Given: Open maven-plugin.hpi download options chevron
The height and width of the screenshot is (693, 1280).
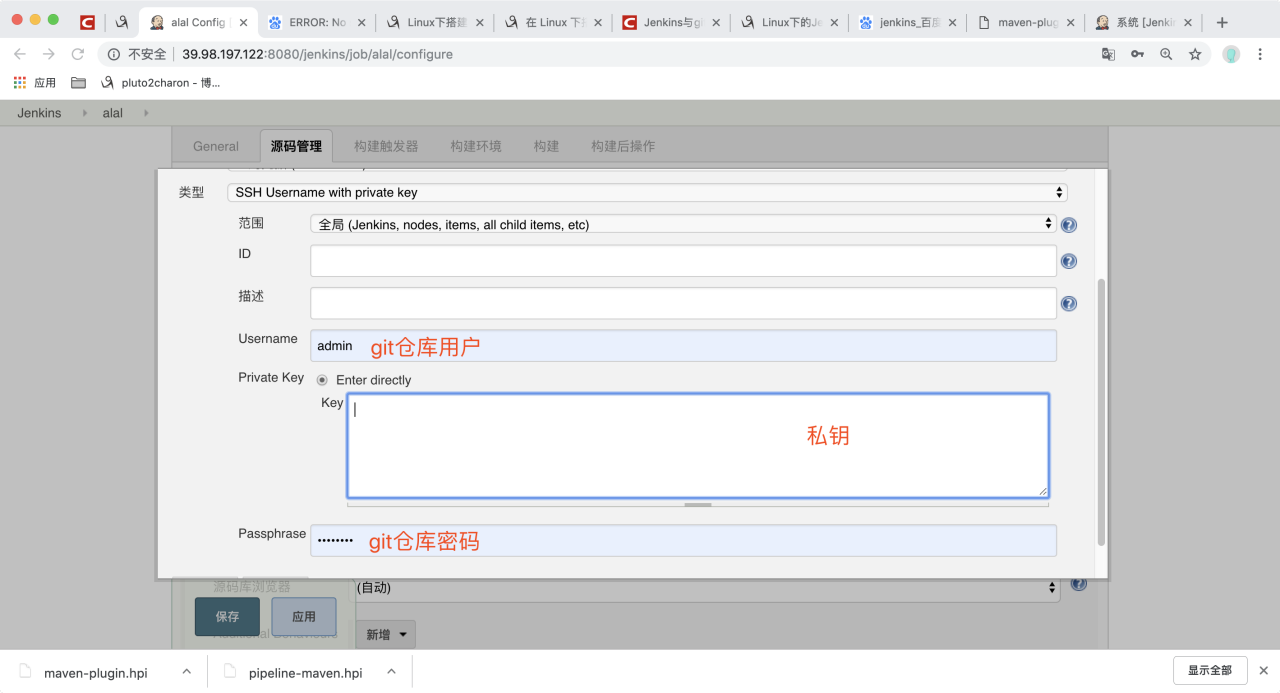Looking at the screenshot, I should pos(186,672).
